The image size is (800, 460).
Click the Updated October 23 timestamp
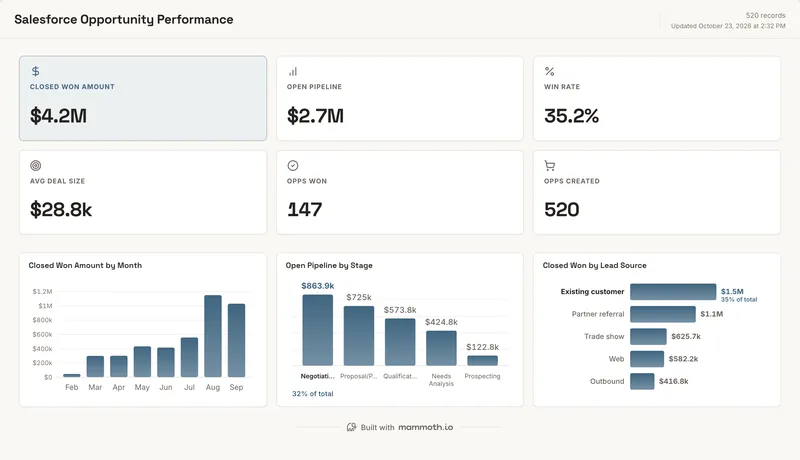click(728, 26)
